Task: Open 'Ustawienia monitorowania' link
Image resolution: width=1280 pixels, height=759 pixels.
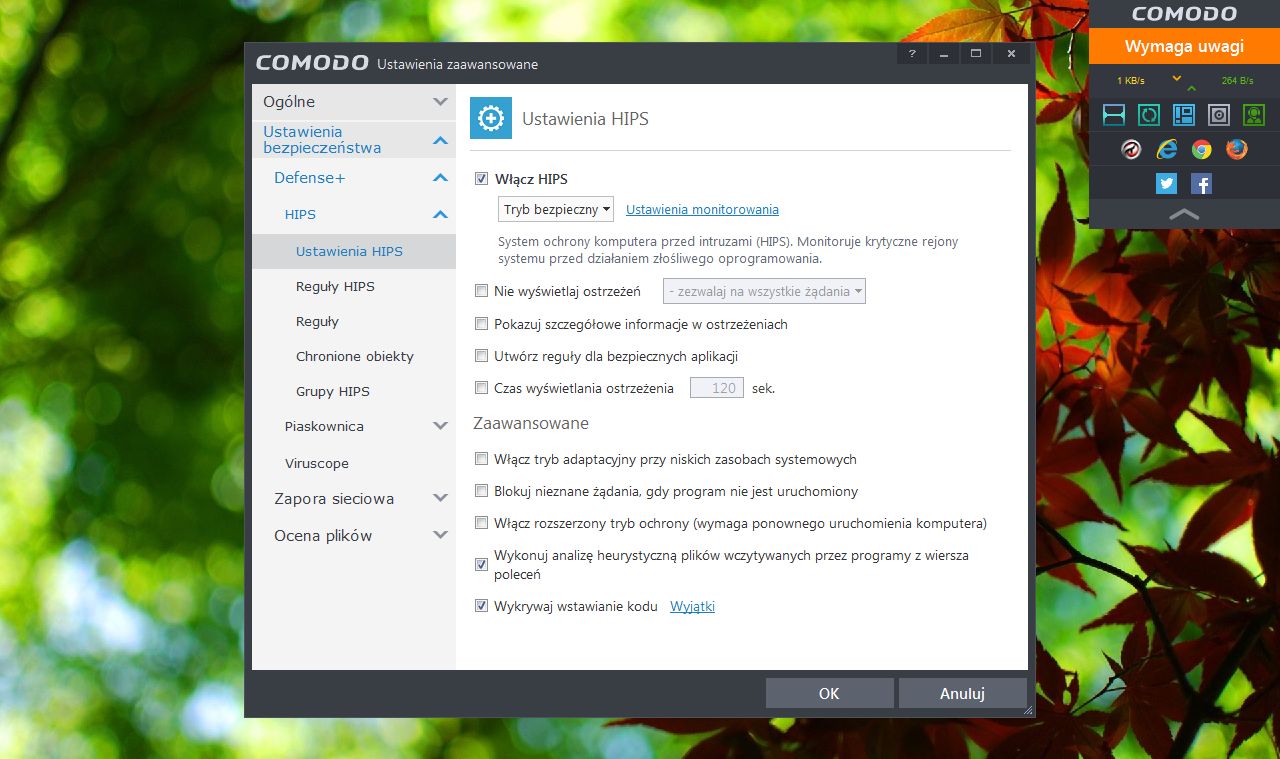Action: [702, 209]
